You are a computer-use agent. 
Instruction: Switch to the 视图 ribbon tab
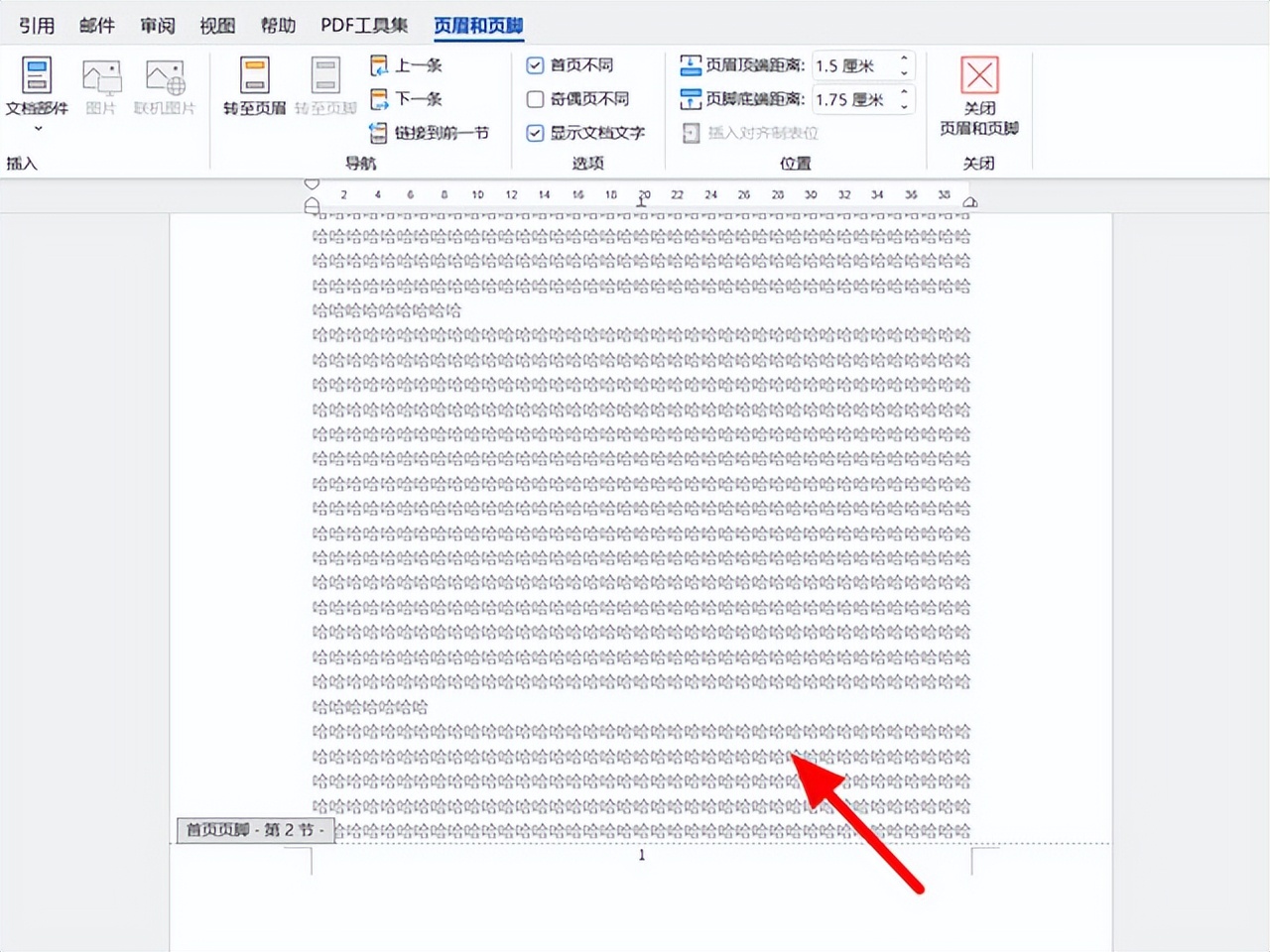click(x=216, y=25)
